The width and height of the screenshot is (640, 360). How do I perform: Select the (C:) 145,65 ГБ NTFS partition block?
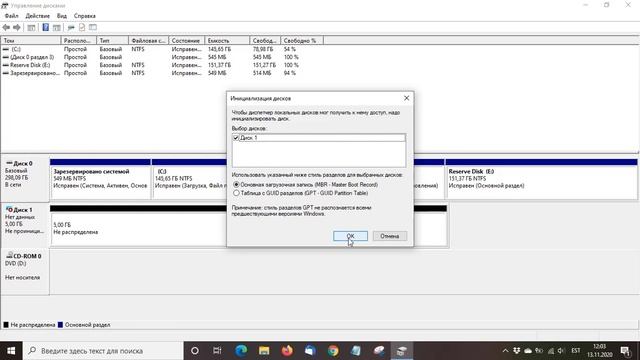(x=189, y=179)
